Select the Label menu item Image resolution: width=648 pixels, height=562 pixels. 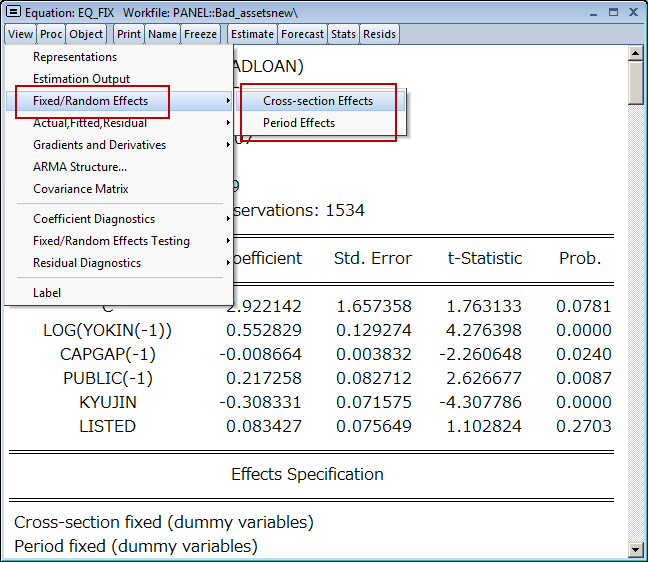point(47,293)
